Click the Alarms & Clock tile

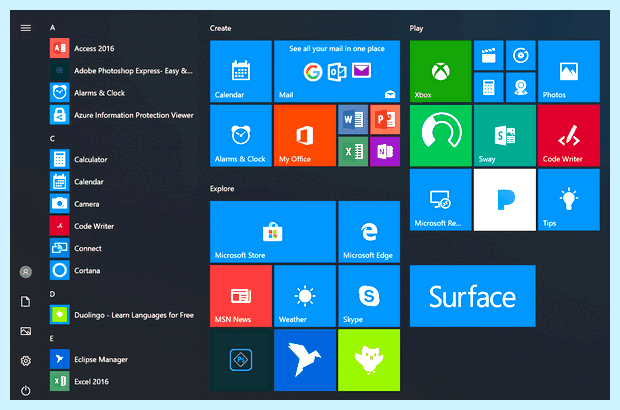pyautogui.click(x=241, y=136)
